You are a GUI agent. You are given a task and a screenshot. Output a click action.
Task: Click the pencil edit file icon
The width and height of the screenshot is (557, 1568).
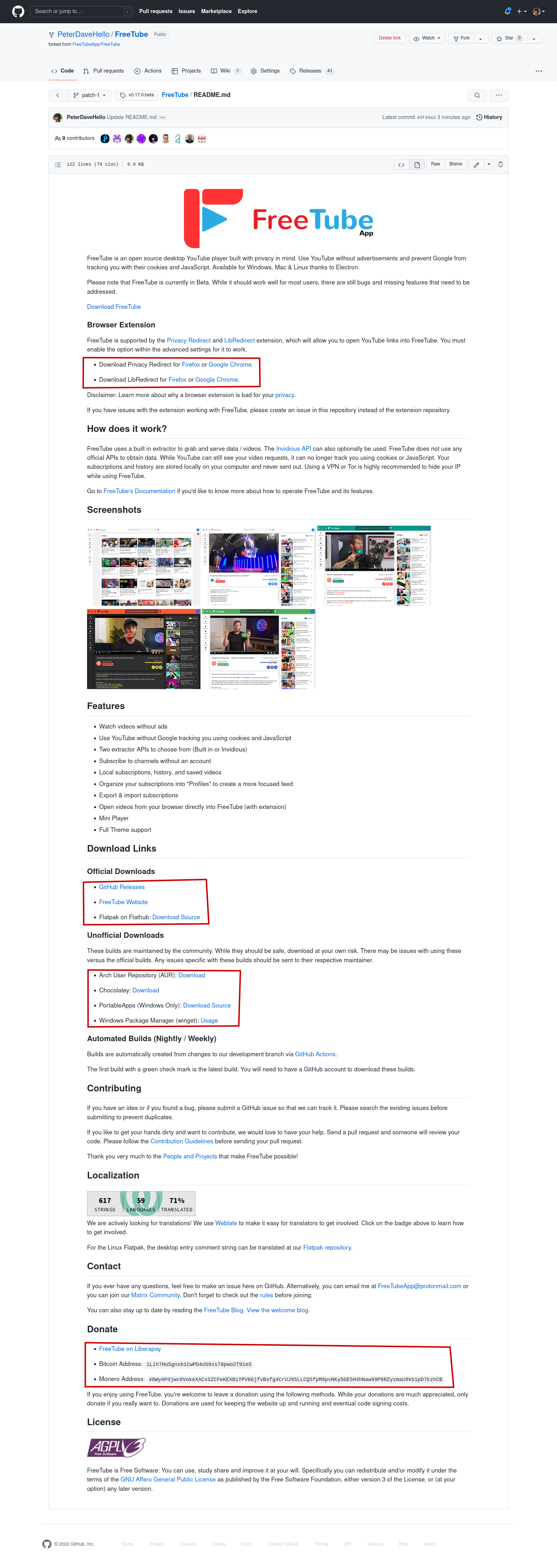(477, 164)
